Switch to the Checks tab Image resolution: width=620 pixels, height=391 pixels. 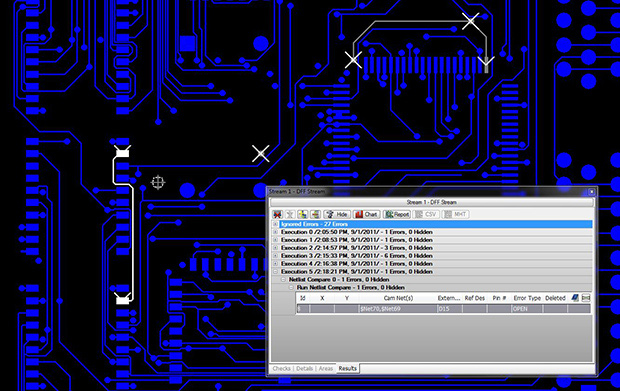pyautogui.click(x=282, y=368)
